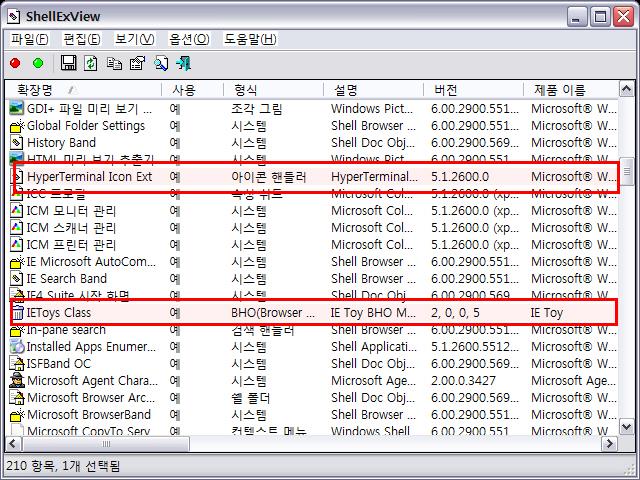640x480 pixels.
Task: Click the IE Microsoft AutoCom row icon
Action: [17, 262]
